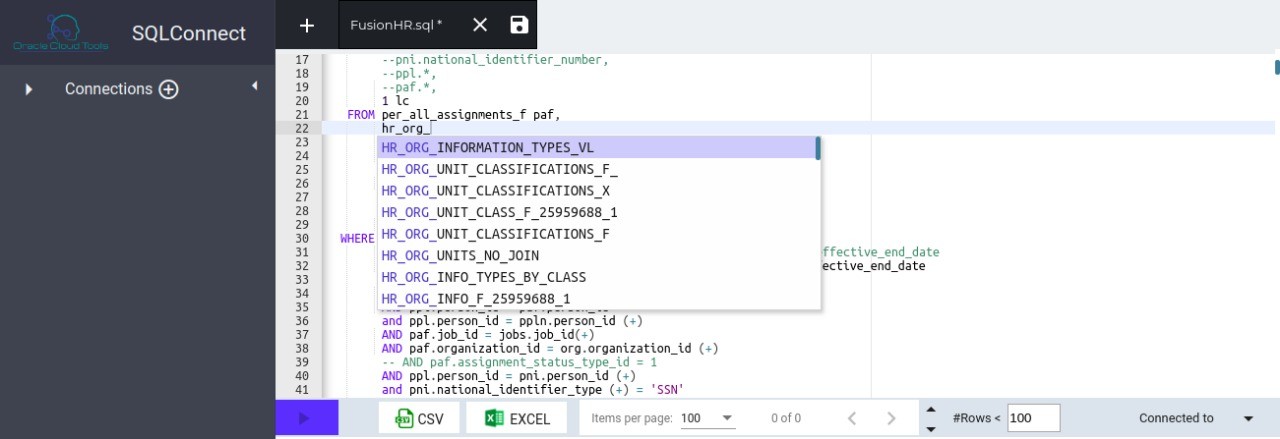Close the FusionHR.sql tab
The image size is (1280, 439).
pyautogui.click(x=480, y=25)
